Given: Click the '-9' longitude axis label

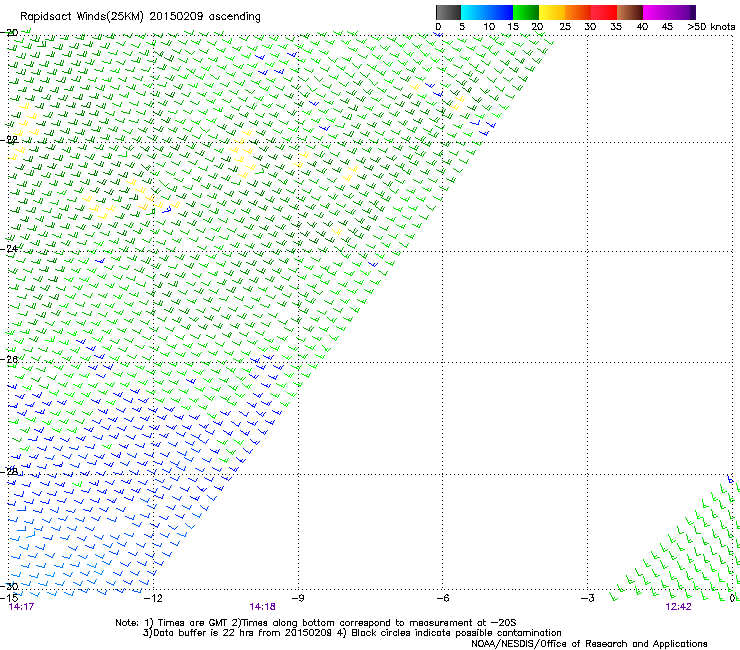Looking at the screenshot, I should point(298,598).
